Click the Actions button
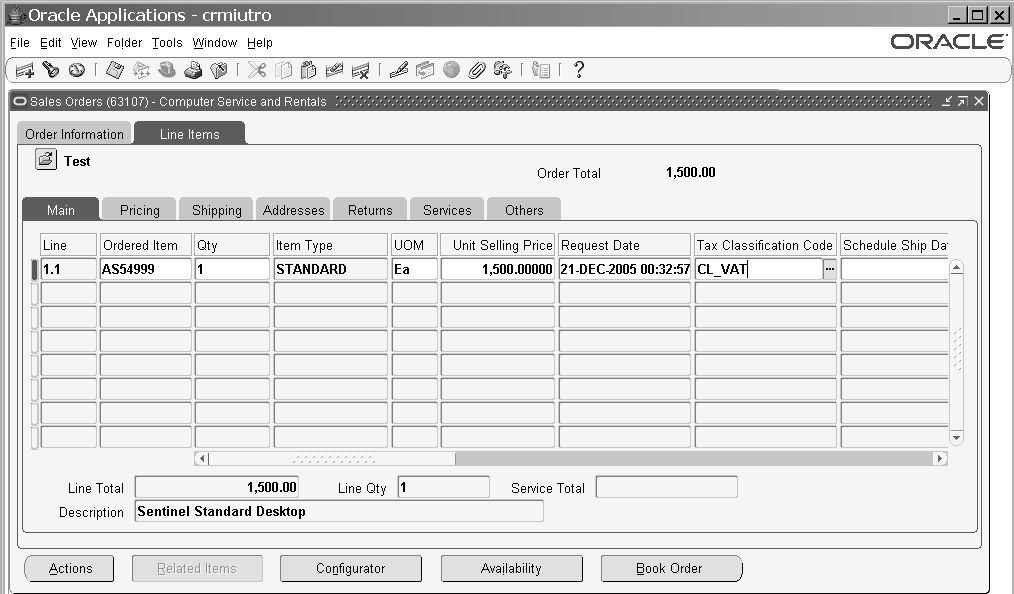The width and height of the screenshot is (1014, 594). click(x=70, y=568)
